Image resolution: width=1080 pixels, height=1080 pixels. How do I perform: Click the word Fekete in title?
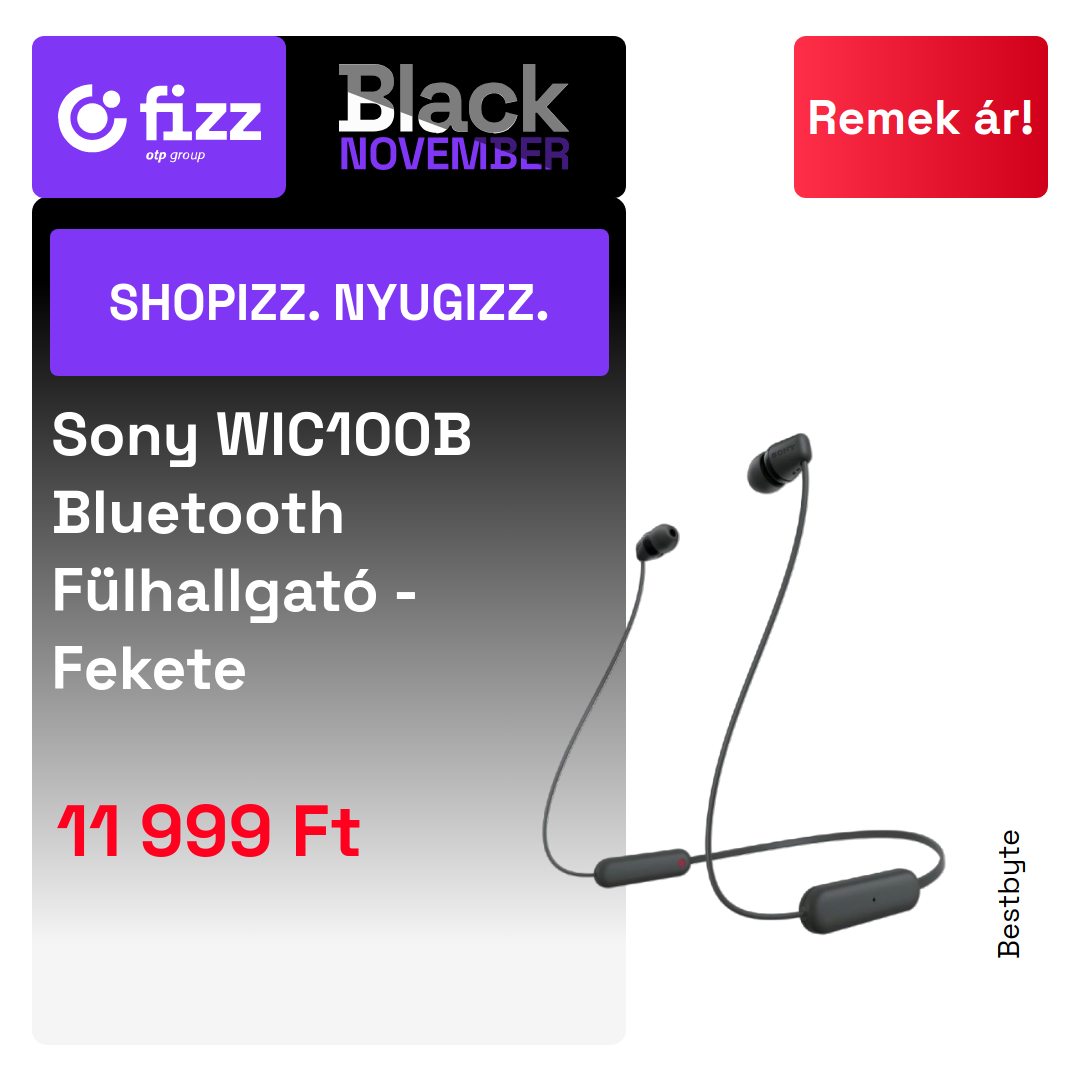pyautogui.click(x=149, y=669)
